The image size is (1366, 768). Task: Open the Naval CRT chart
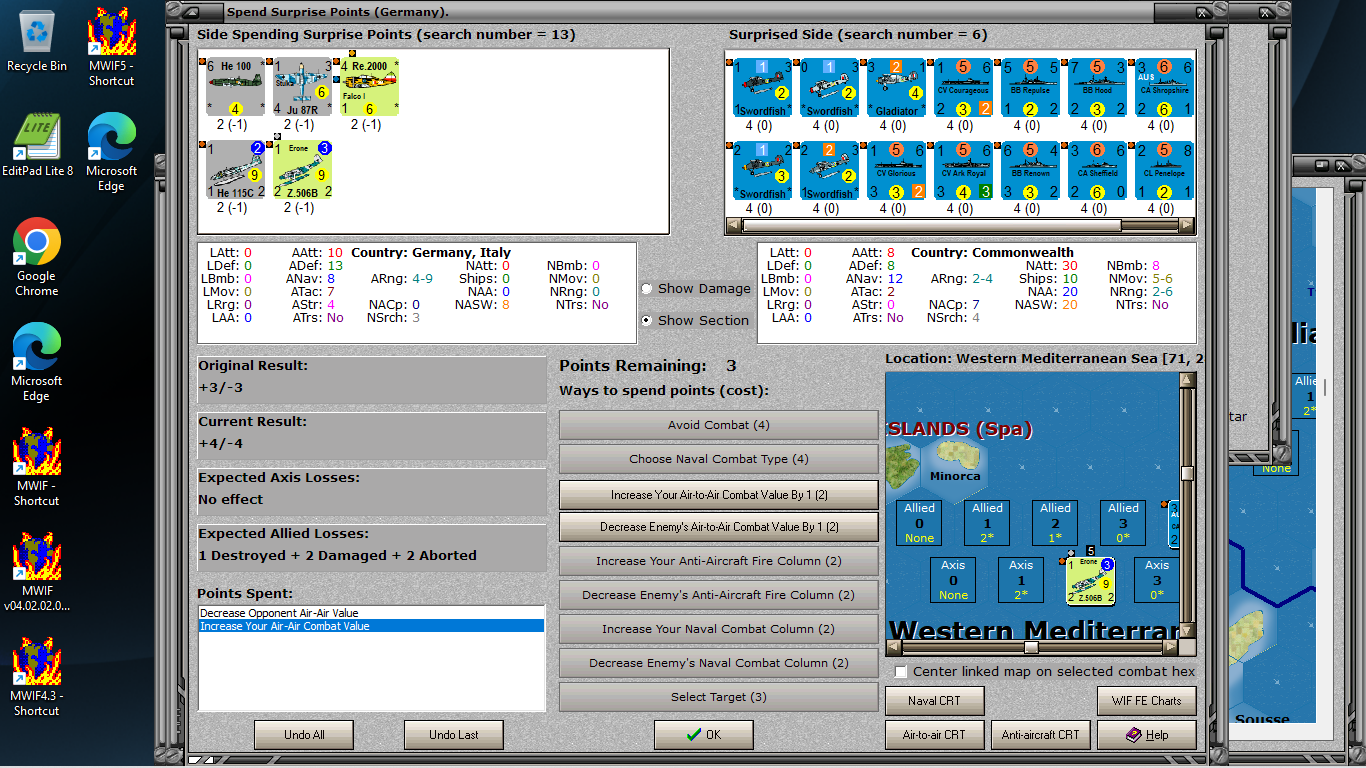[x=934, y=701]
